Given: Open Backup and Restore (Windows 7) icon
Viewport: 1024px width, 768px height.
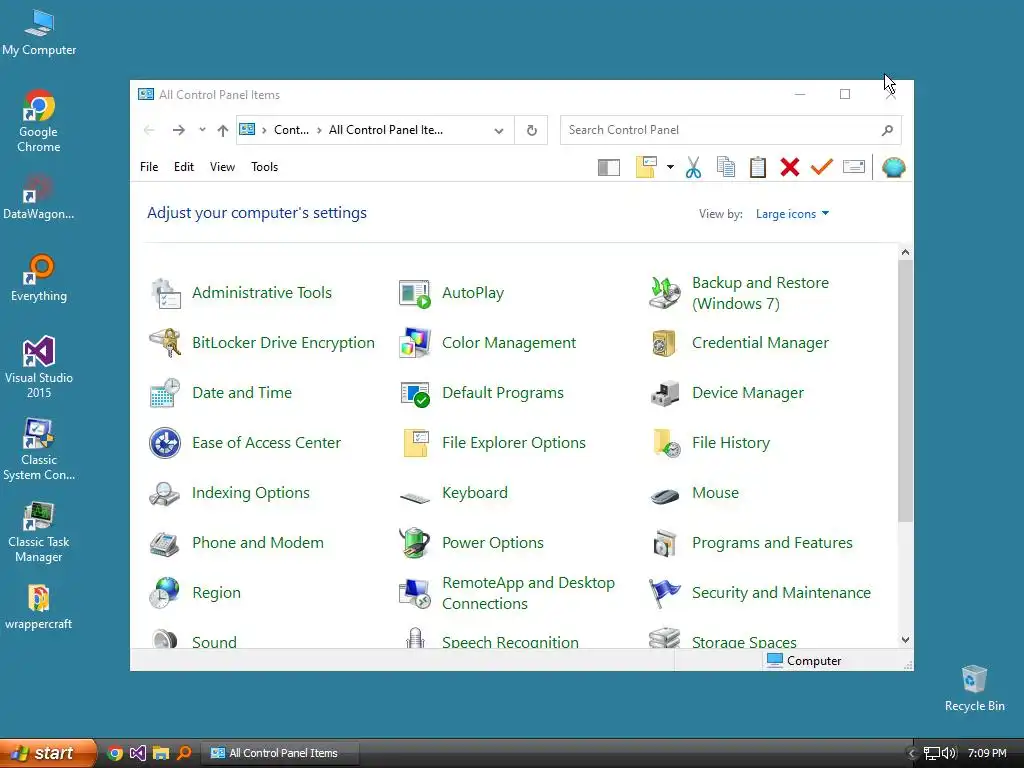Looking at the screenshot, I should point(665,293).
